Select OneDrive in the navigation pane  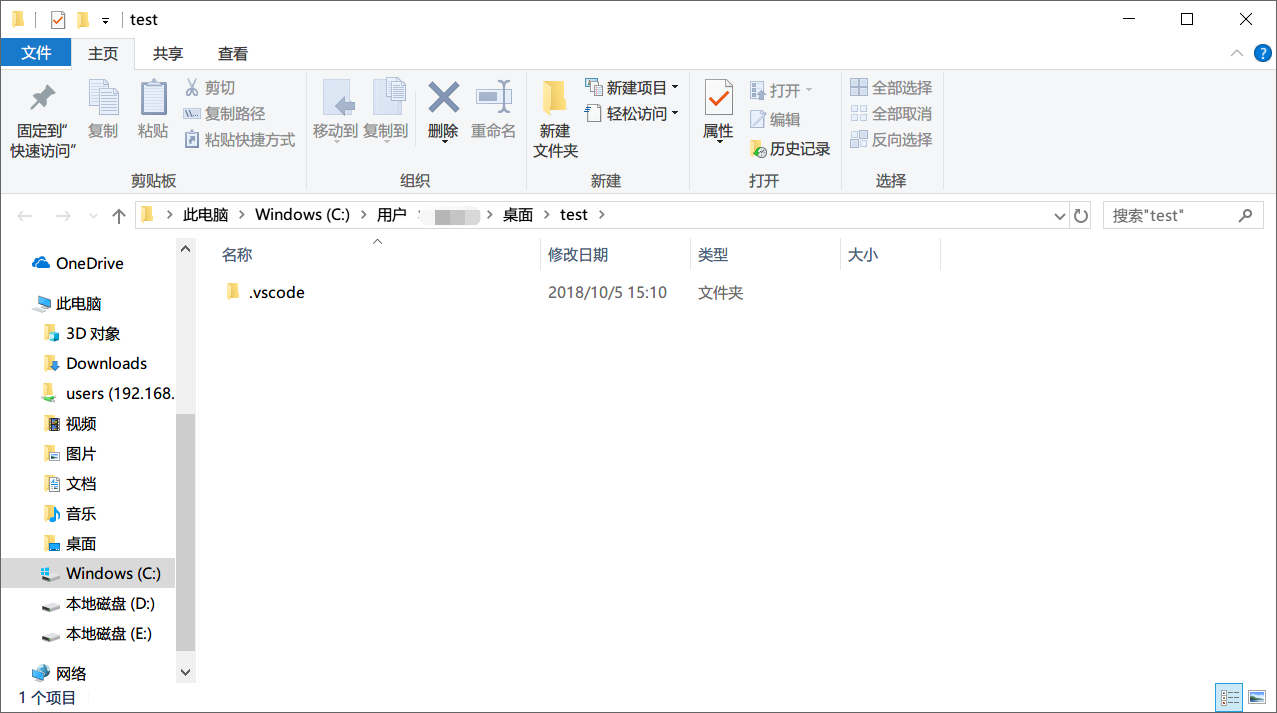pyautogui.click(x=78, y=264)
